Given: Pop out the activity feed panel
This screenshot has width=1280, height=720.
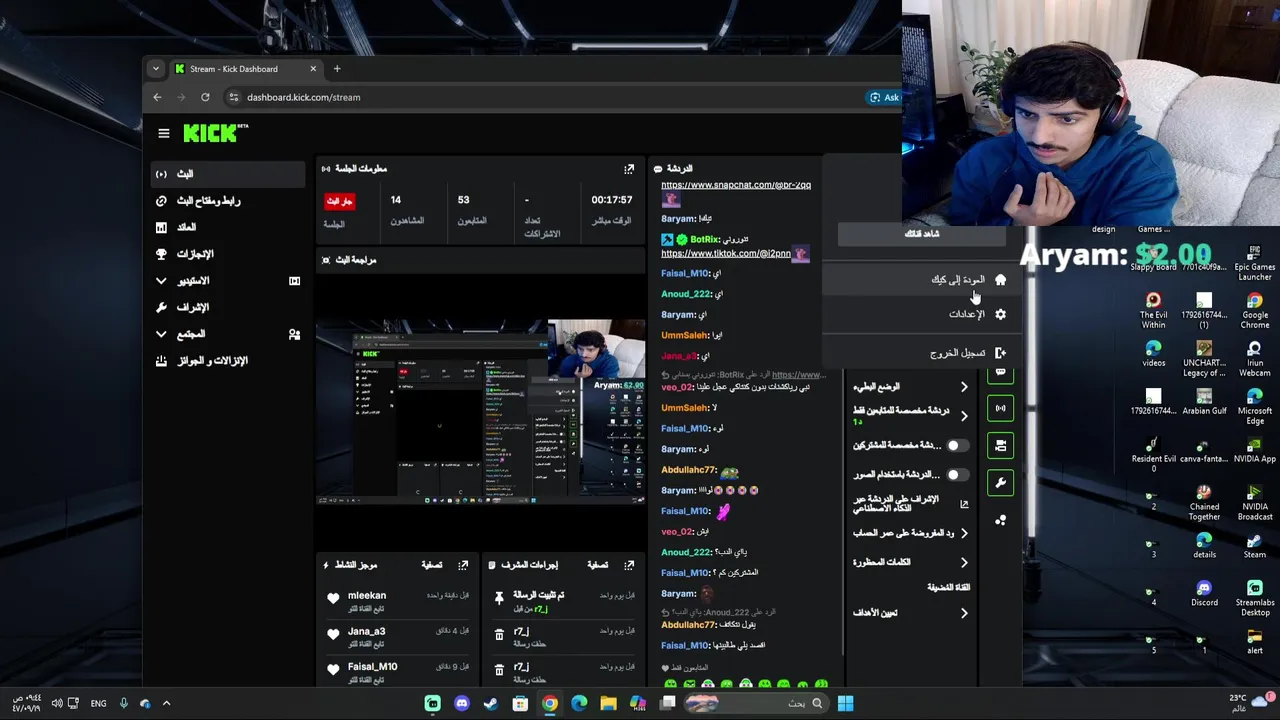Looking at the screenshot, I should click(x=463, y=565).
